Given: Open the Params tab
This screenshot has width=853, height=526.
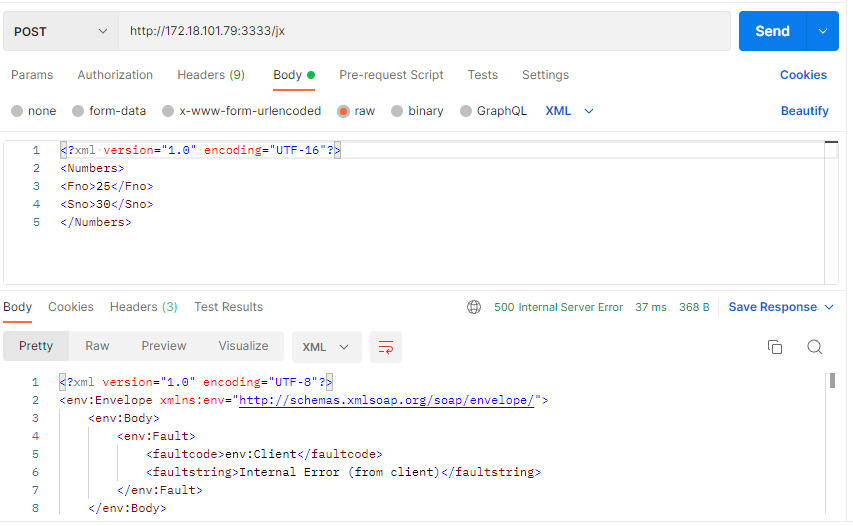Looking at the screenshot, I should [x=32, y=75].
